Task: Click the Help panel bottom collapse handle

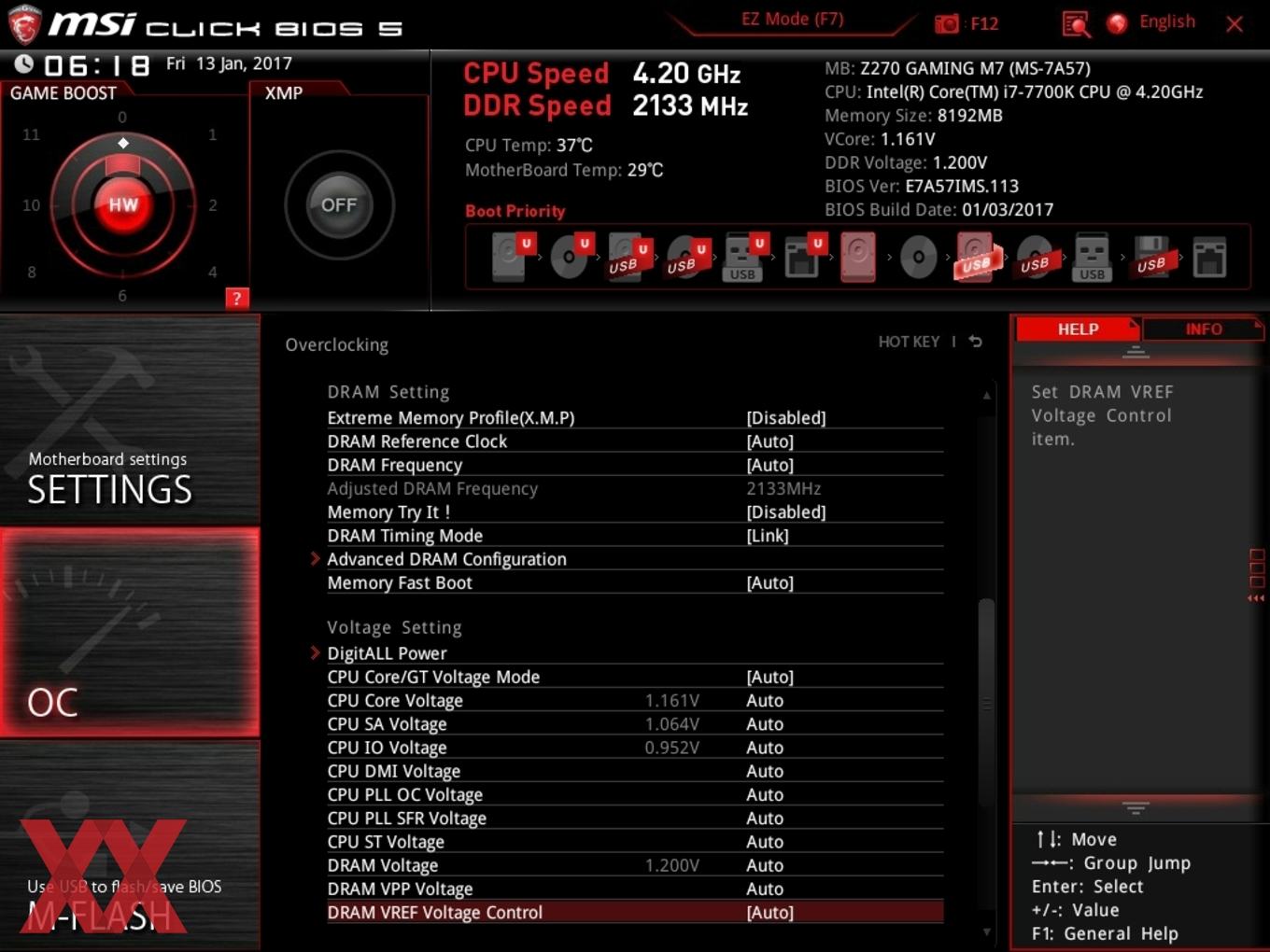Action: [1136, 807]
